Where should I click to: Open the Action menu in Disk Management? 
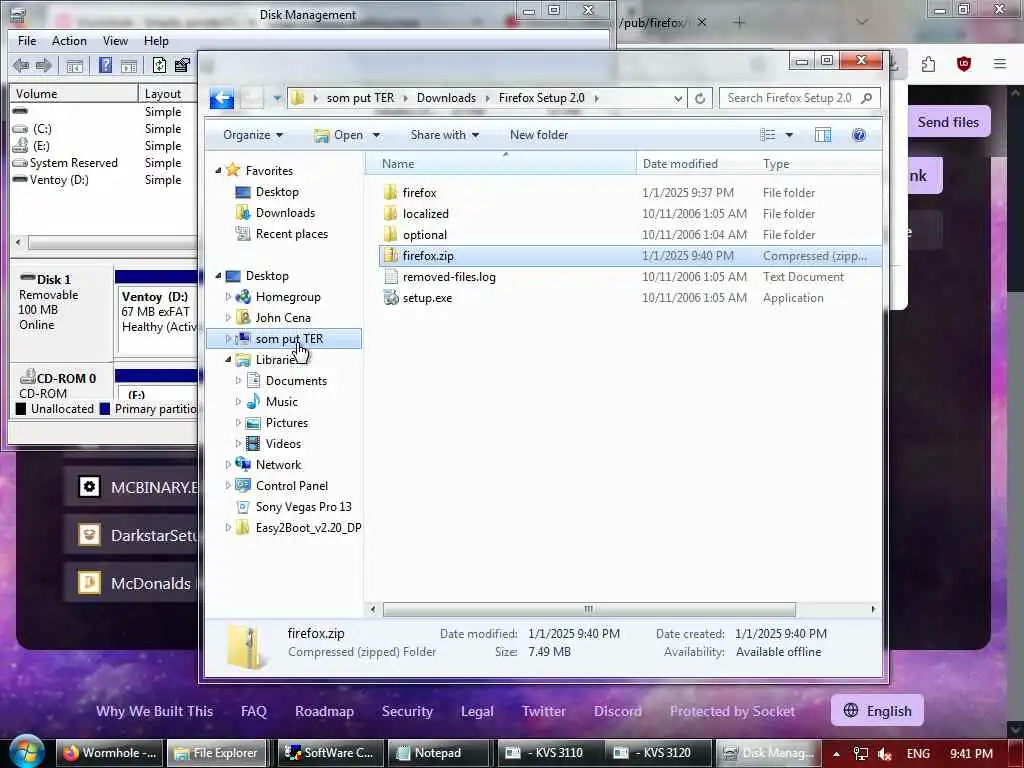[x=69, y=40]
